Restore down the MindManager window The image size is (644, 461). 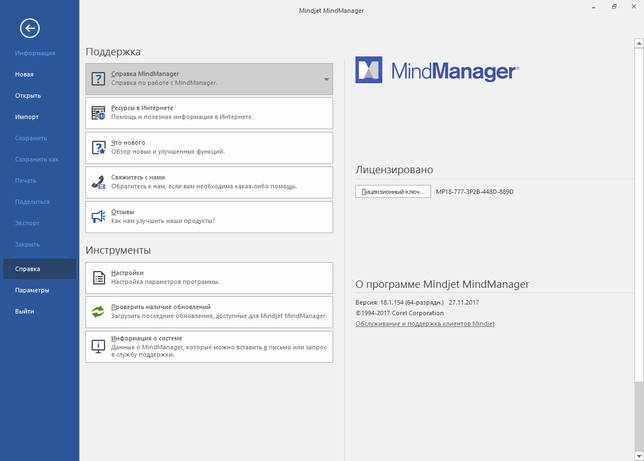click(614, 7)
